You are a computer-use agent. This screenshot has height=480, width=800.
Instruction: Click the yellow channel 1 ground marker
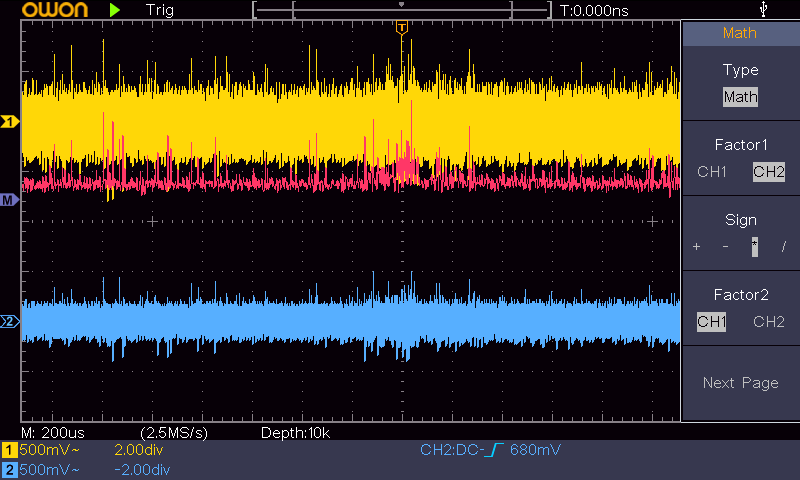(9, 122)
